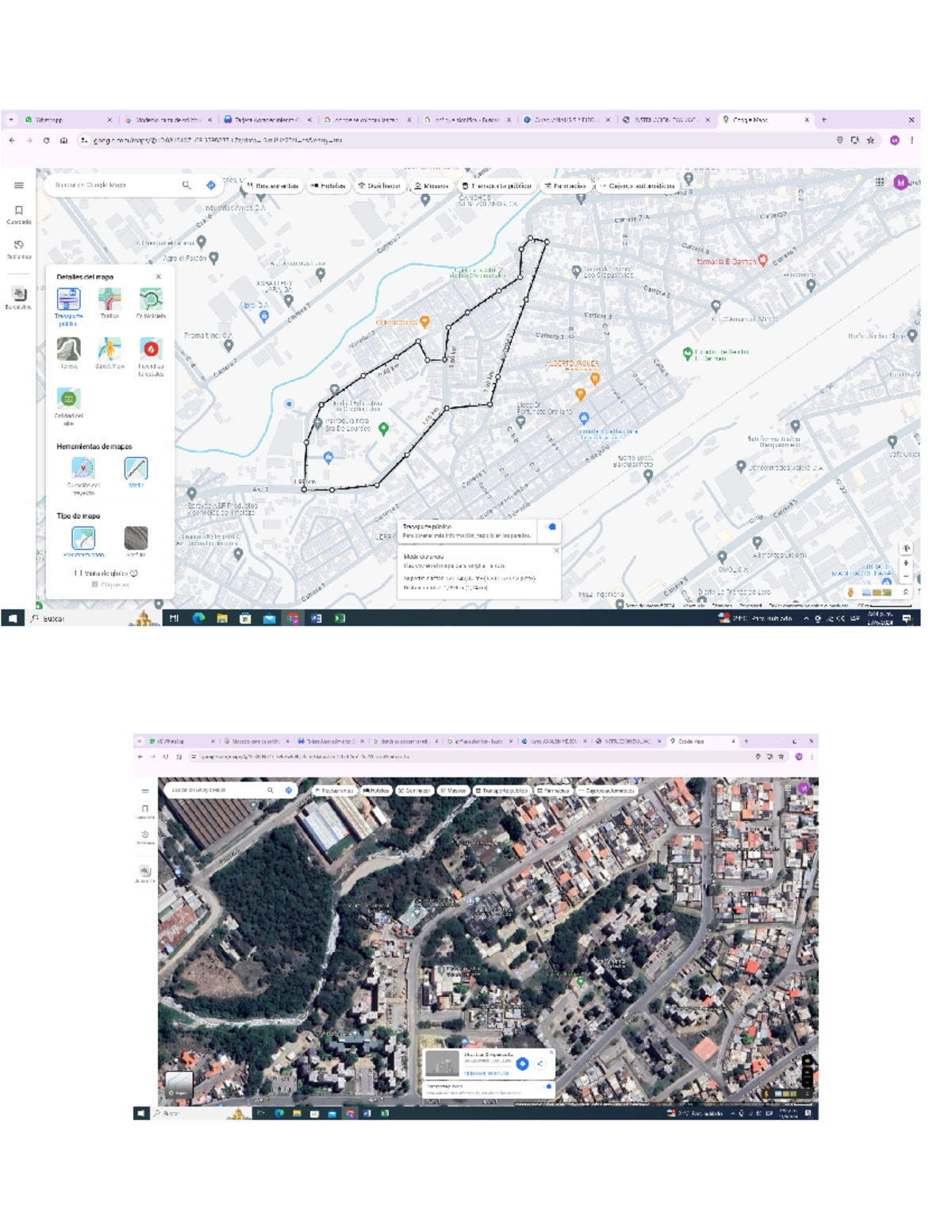952x1232 pixels.
Task: Select the Relieve terrain layer
Action: tap(69, 349)
